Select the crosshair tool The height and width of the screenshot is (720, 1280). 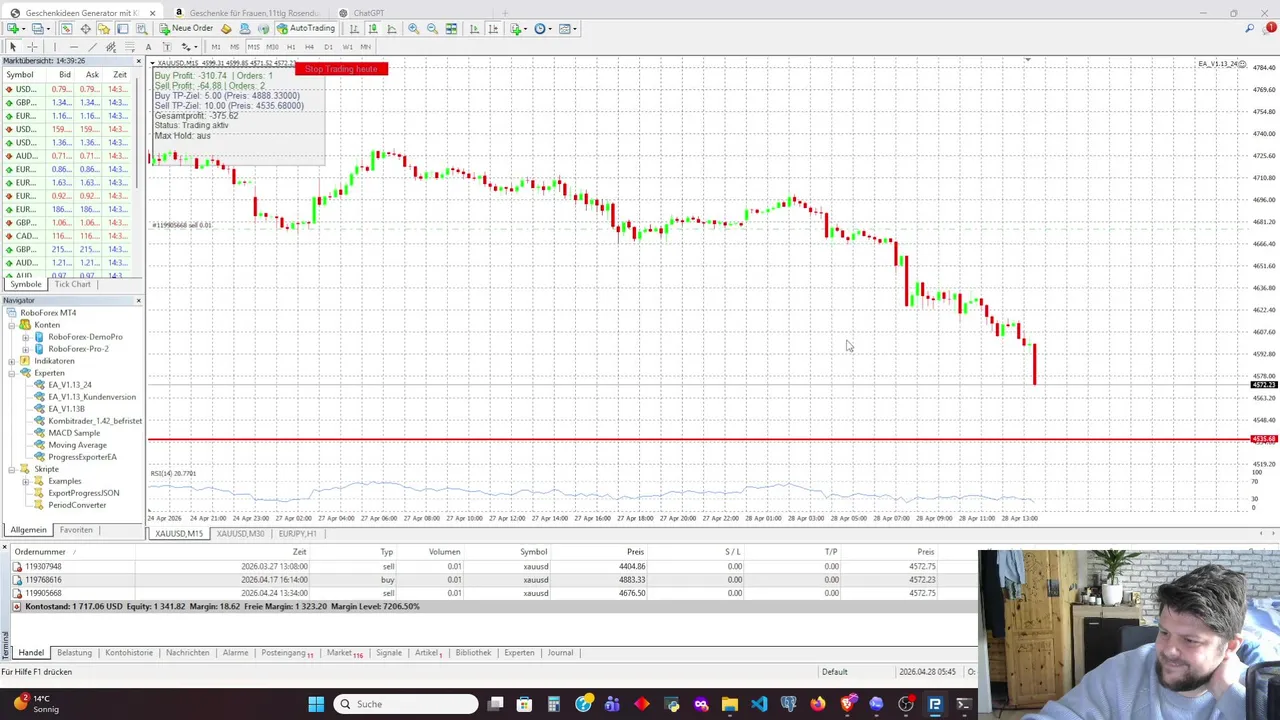pos(32,47)
